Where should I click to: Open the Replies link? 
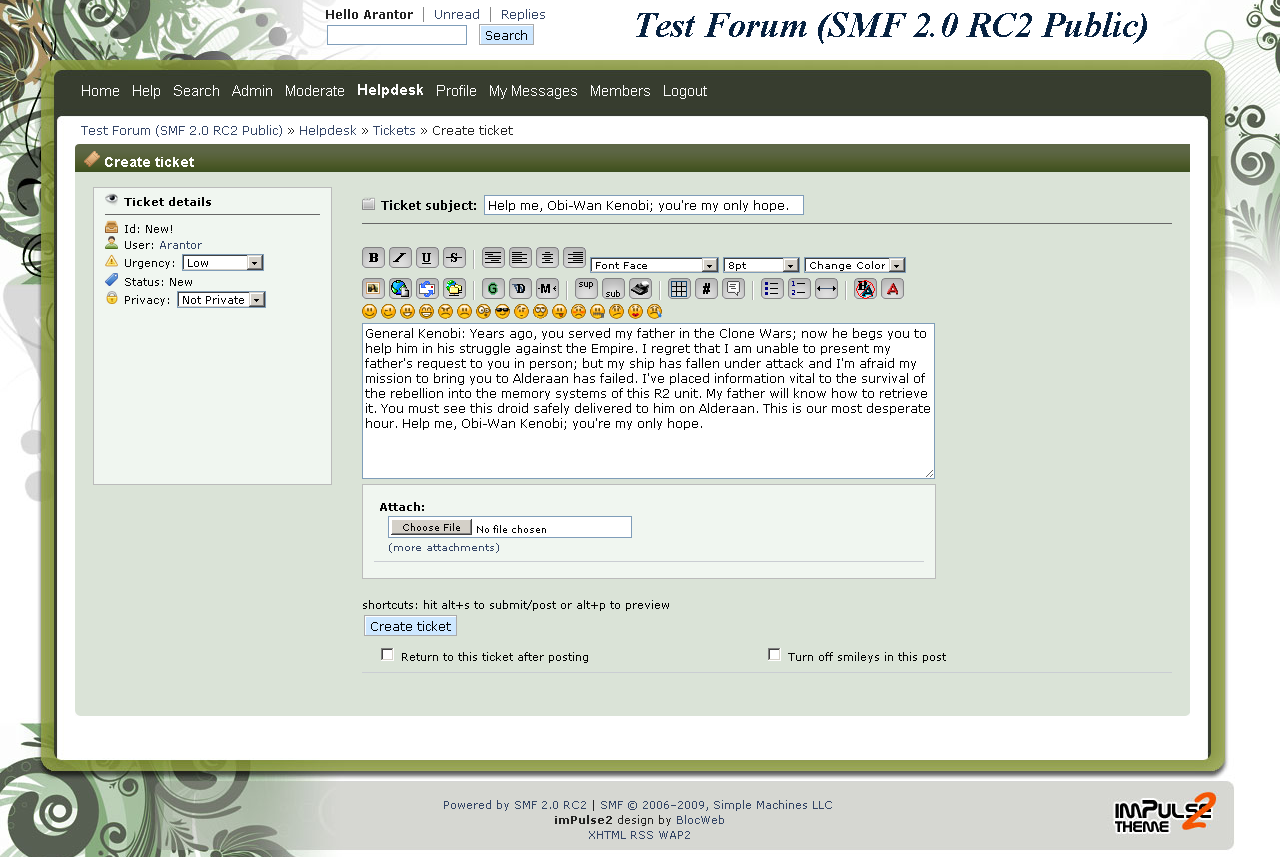523,15
